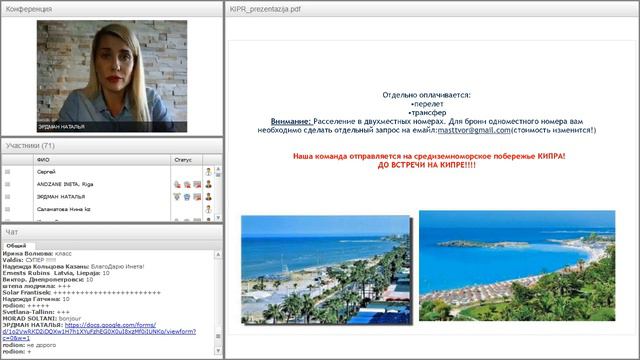Click the chat scrollbar thumb
This screenshot has height=360, width=640.
(218, 336)
